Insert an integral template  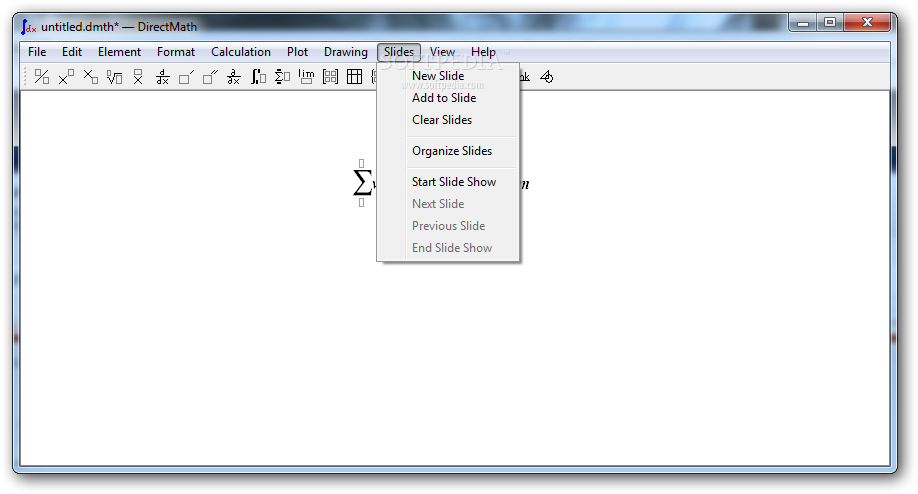click(x=258, y=77)
